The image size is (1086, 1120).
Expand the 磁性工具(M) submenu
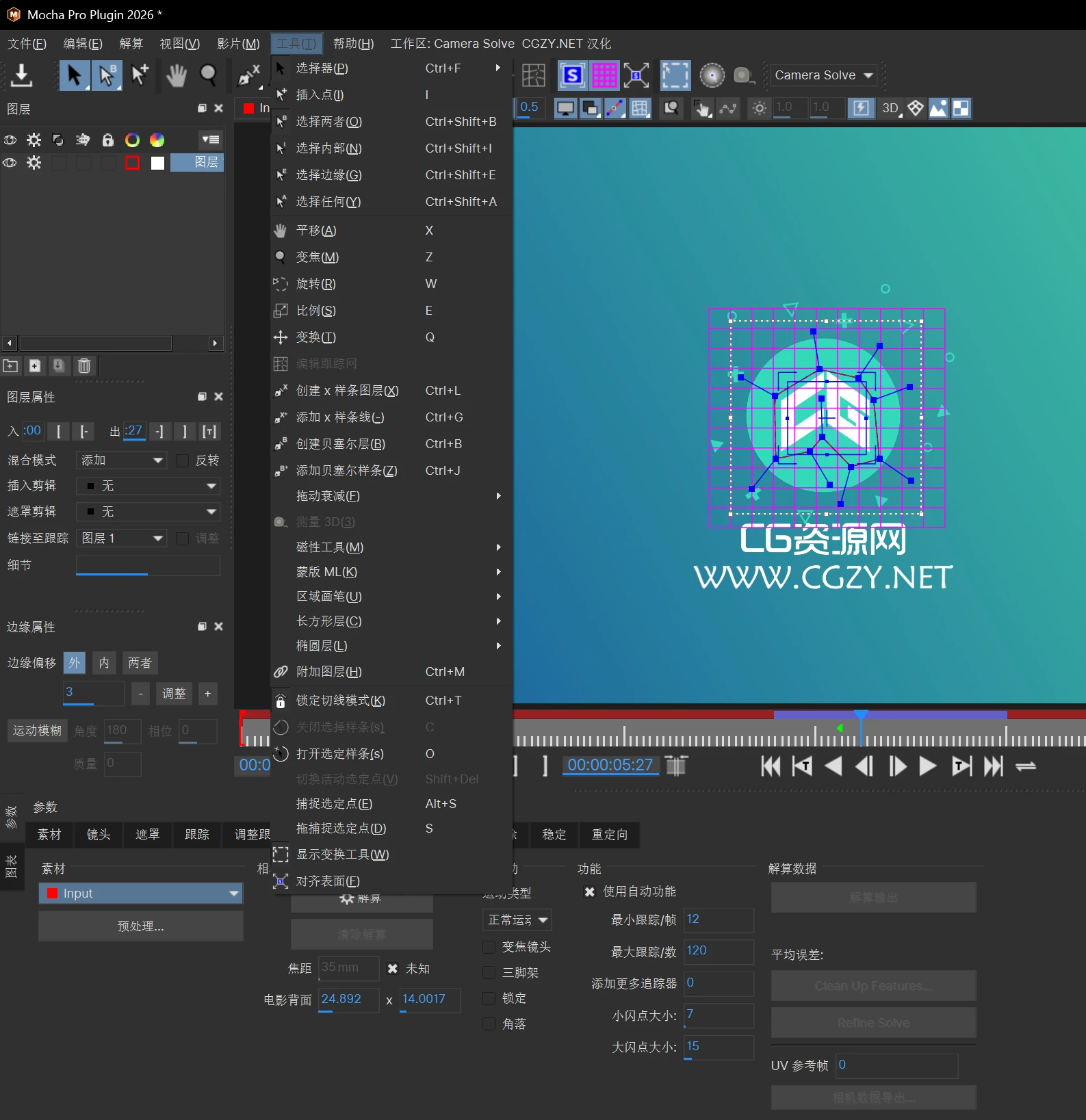click(x=391, y=547)
